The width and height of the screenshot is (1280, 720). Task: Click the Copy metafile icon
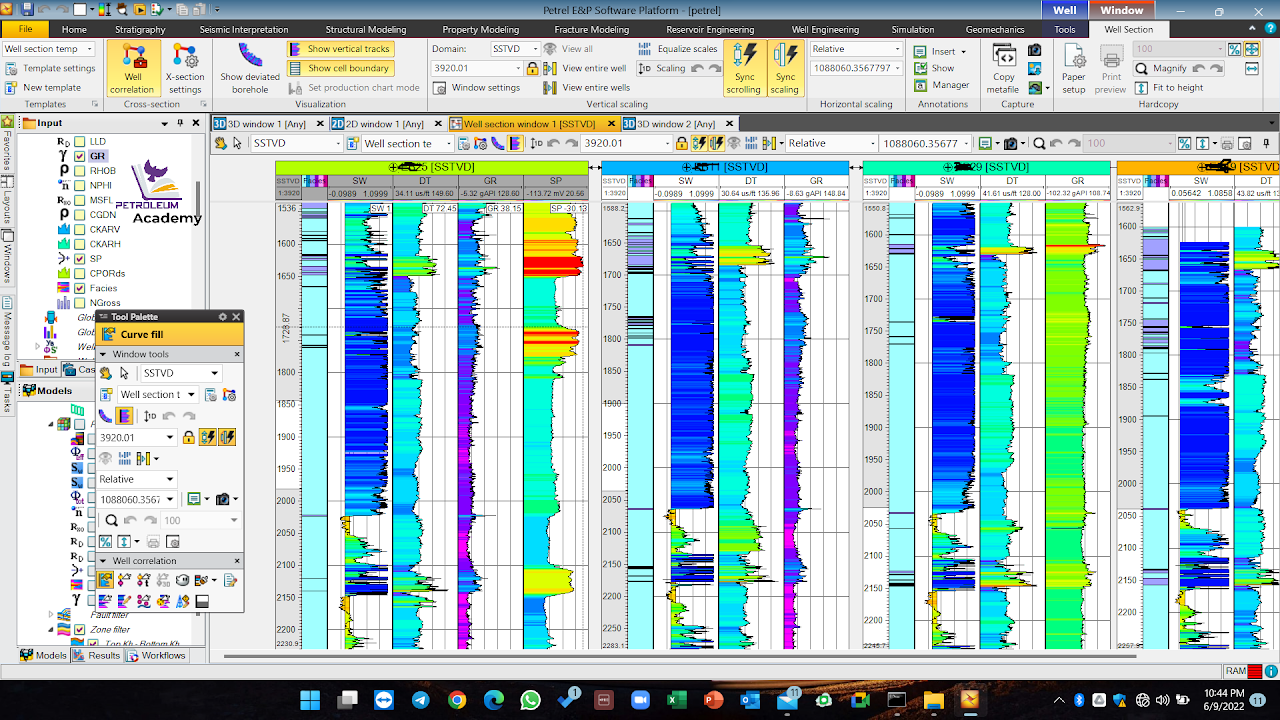point(1004,68)
